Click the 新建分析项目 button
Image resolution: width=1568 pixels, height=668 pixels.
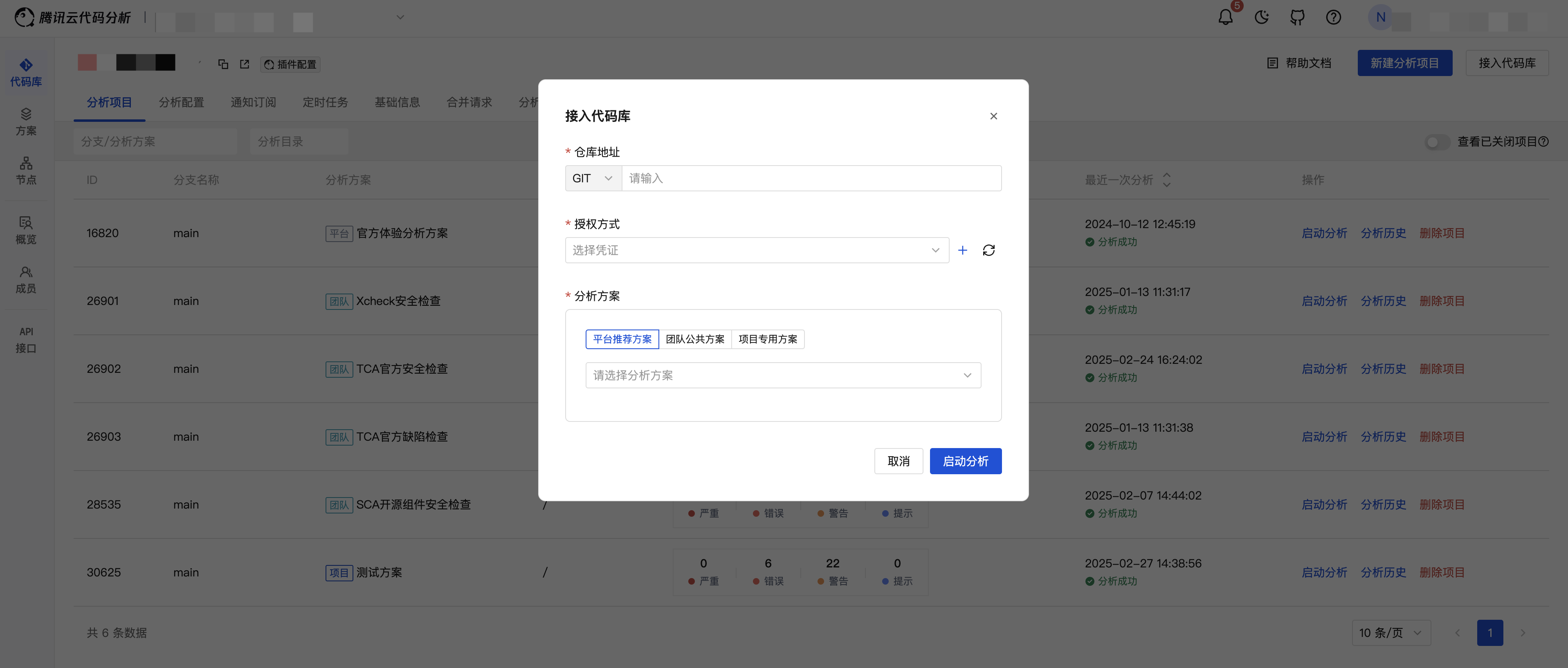coord(1404,63)
